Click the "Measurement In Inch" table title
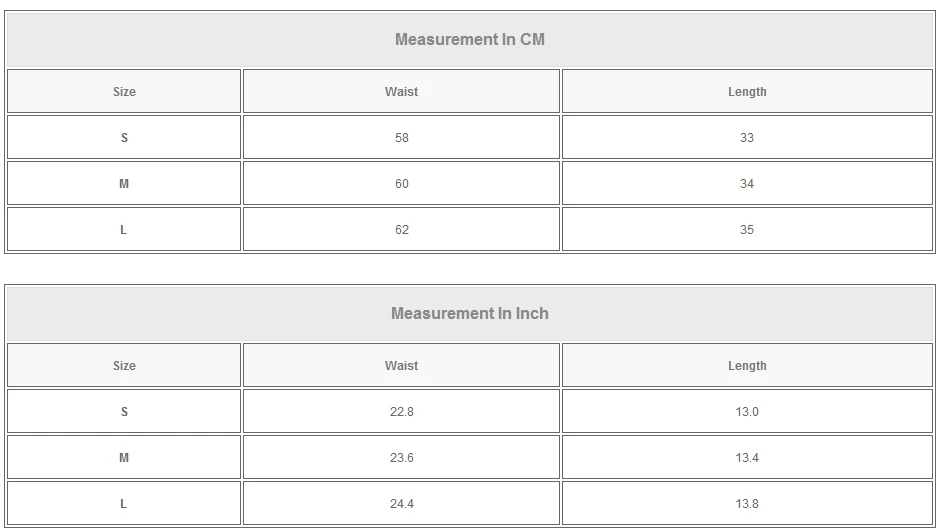This screenshot has height=531, width=938. [469, 314]
